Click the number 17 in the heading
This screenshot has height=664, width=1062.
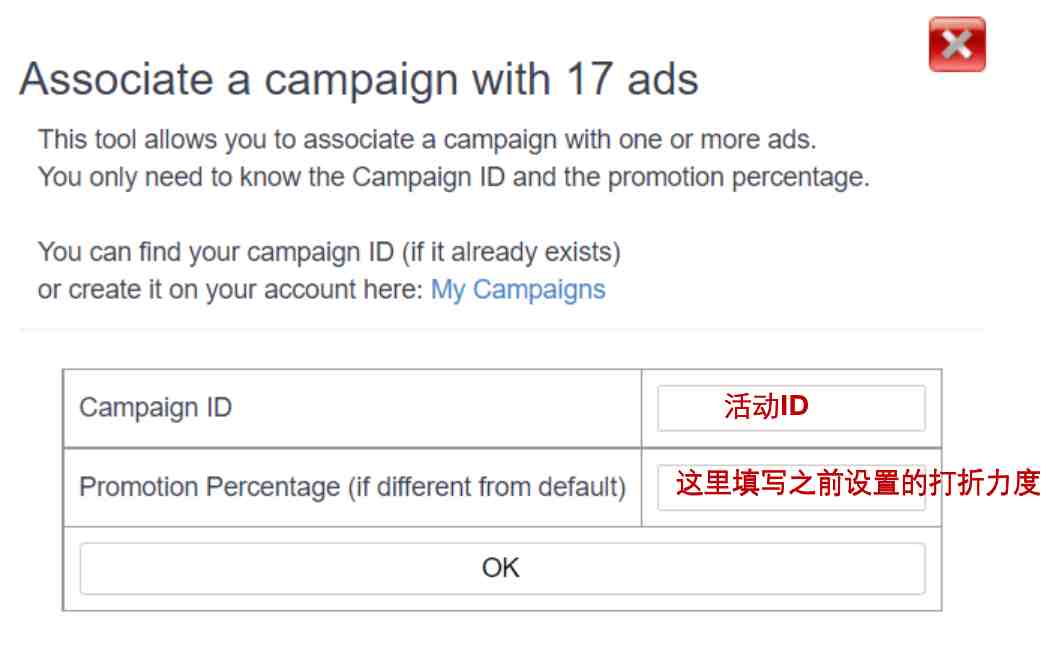[589, 79]
